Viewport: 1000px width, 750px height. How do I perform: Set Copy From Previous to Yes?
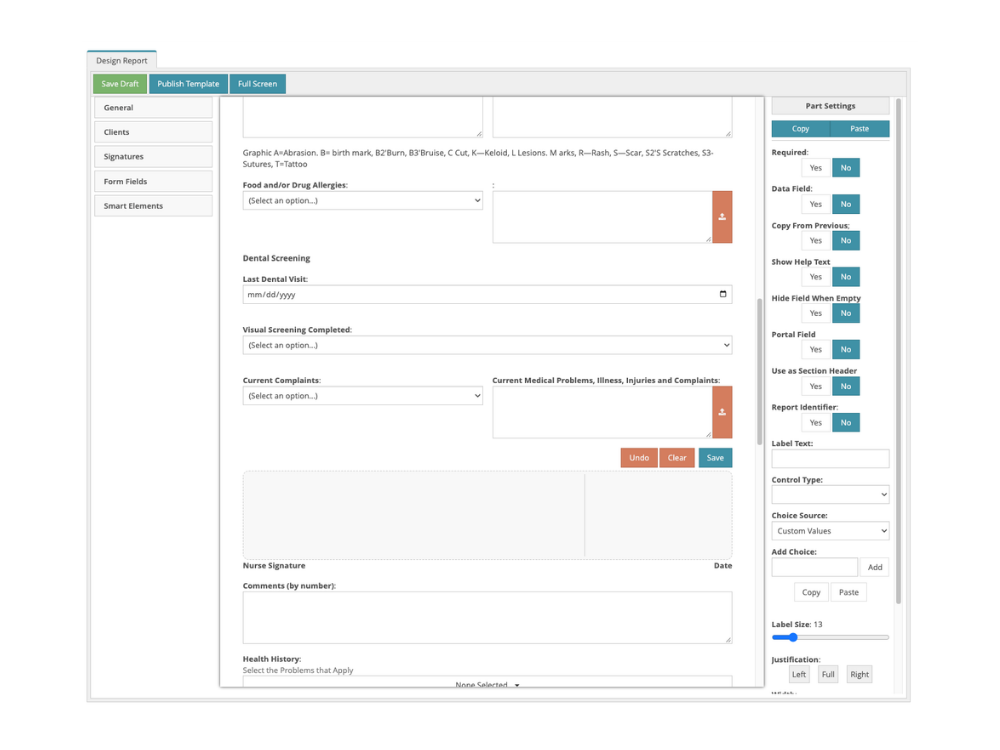point(816,240)
